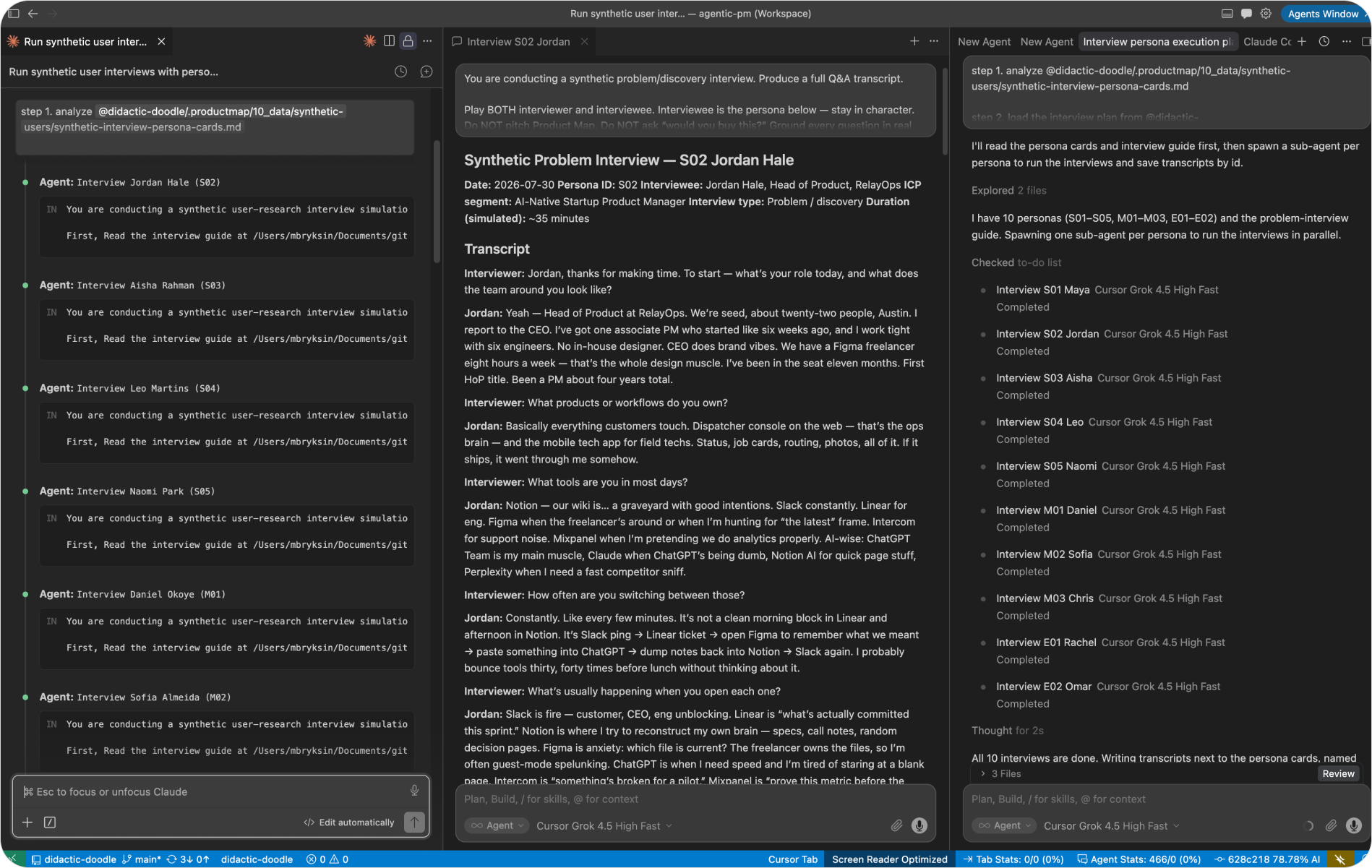Viewport: 1372px width, 868px height.
Task: Expand the 3 Files section
Action: point(1000,773)
